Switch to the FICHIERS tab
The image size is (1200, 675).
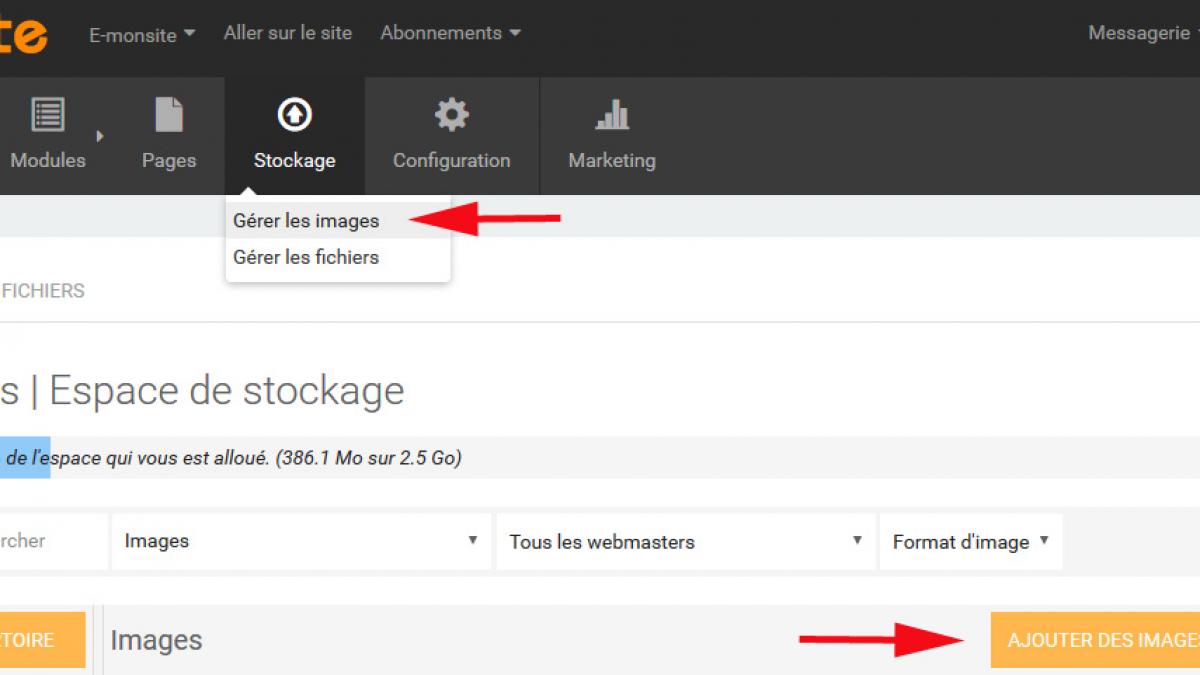(x=42, y=291)
